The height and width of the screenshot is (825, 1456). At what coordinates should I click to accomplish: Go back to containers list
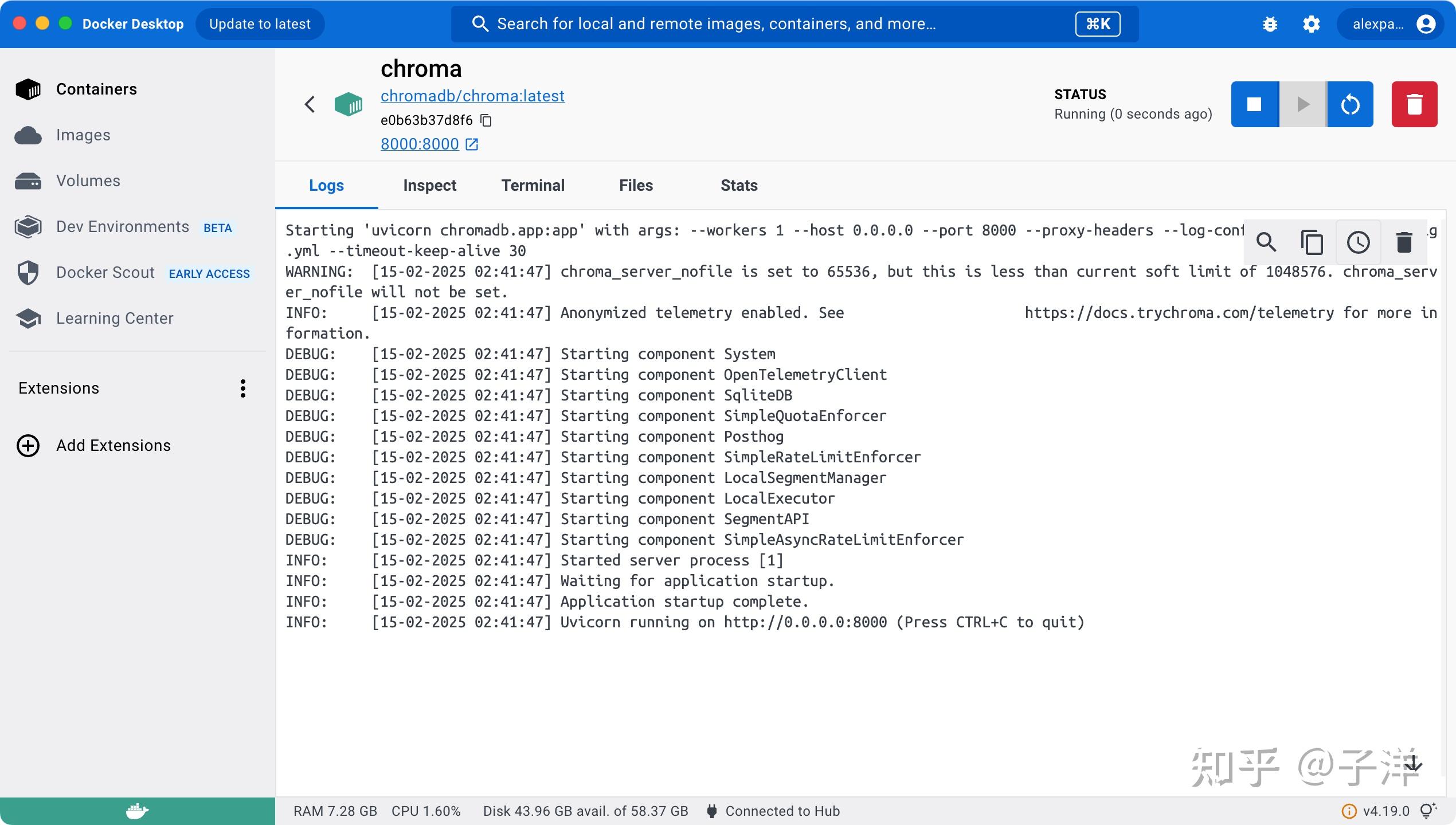coord(310,104)
